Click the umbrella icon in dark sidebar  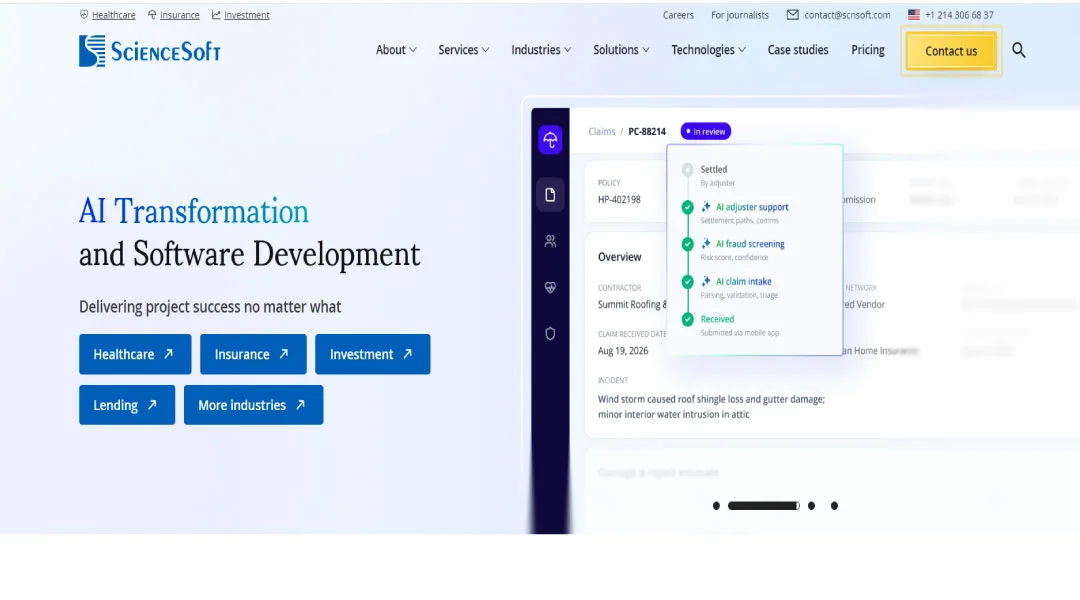pyautogui.click(x=550, y=140)
